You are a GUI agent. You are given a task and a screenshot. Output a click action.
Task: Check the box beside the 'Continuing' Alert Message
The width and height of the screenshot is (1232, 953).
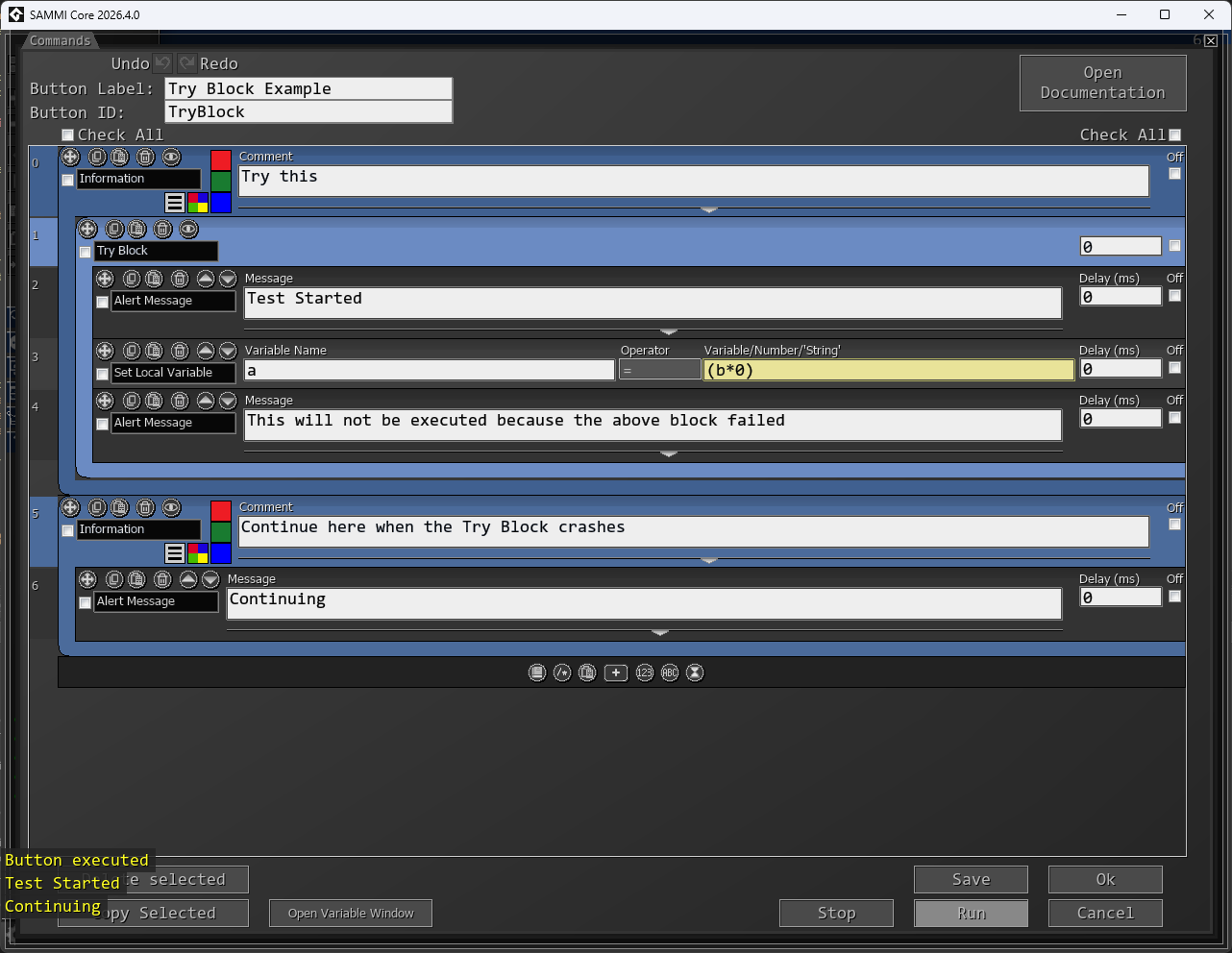[x=85, y=602]
